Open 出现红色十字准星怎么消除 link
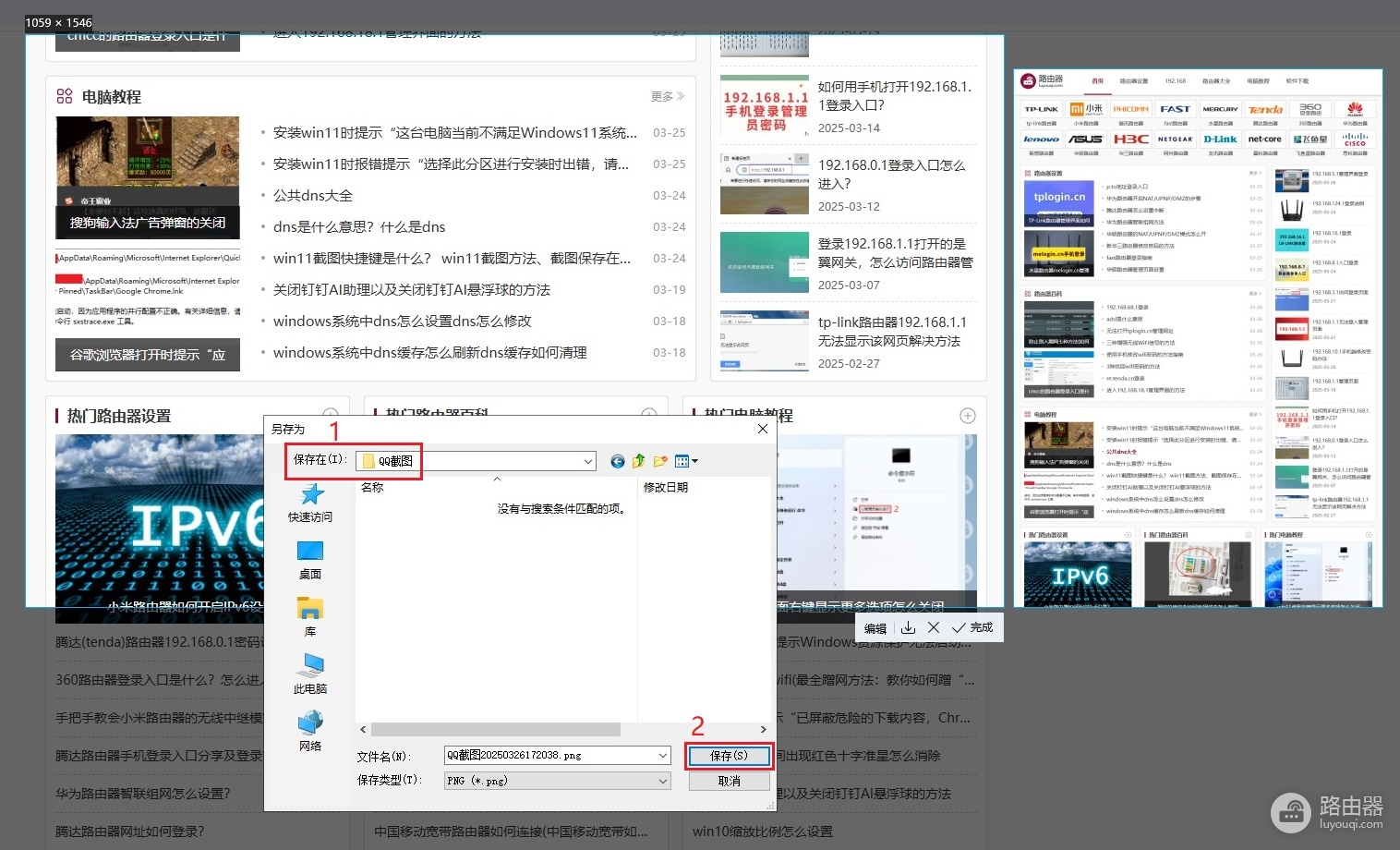Screen dimensions: 1400x850 (858, 756)
